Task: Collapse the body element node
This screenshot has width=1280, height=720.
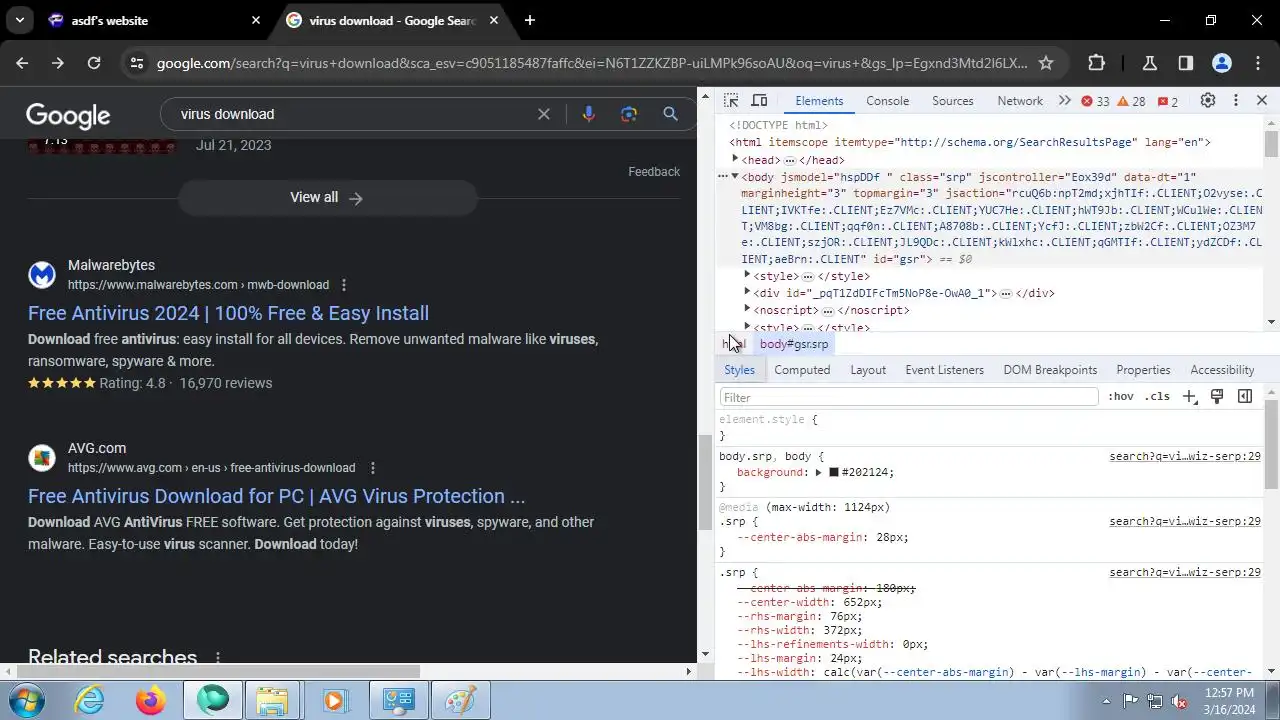Action: click(x=735, y=176)
